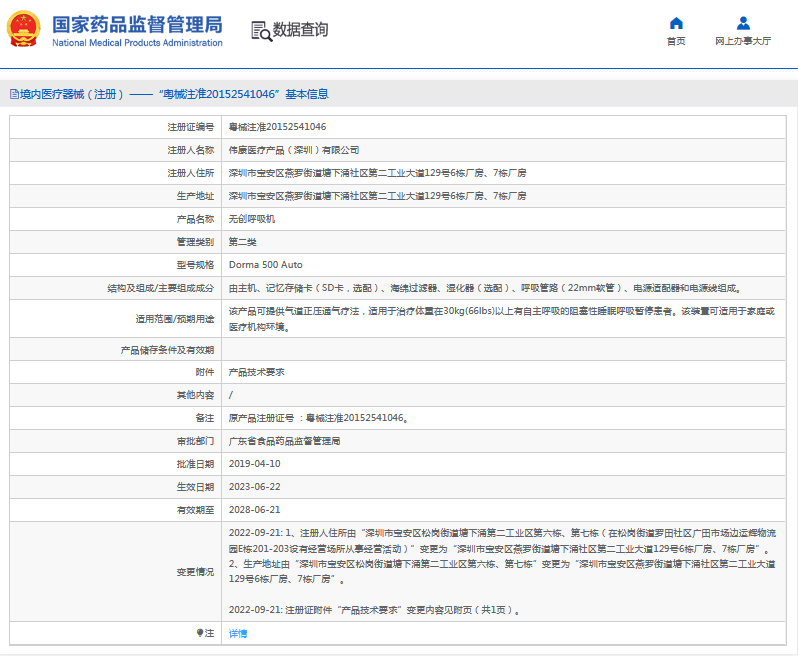The width and height of the screenshot is (798, 656).
Task: Click the 附件 label cell
Action: [x=116, y=372]
